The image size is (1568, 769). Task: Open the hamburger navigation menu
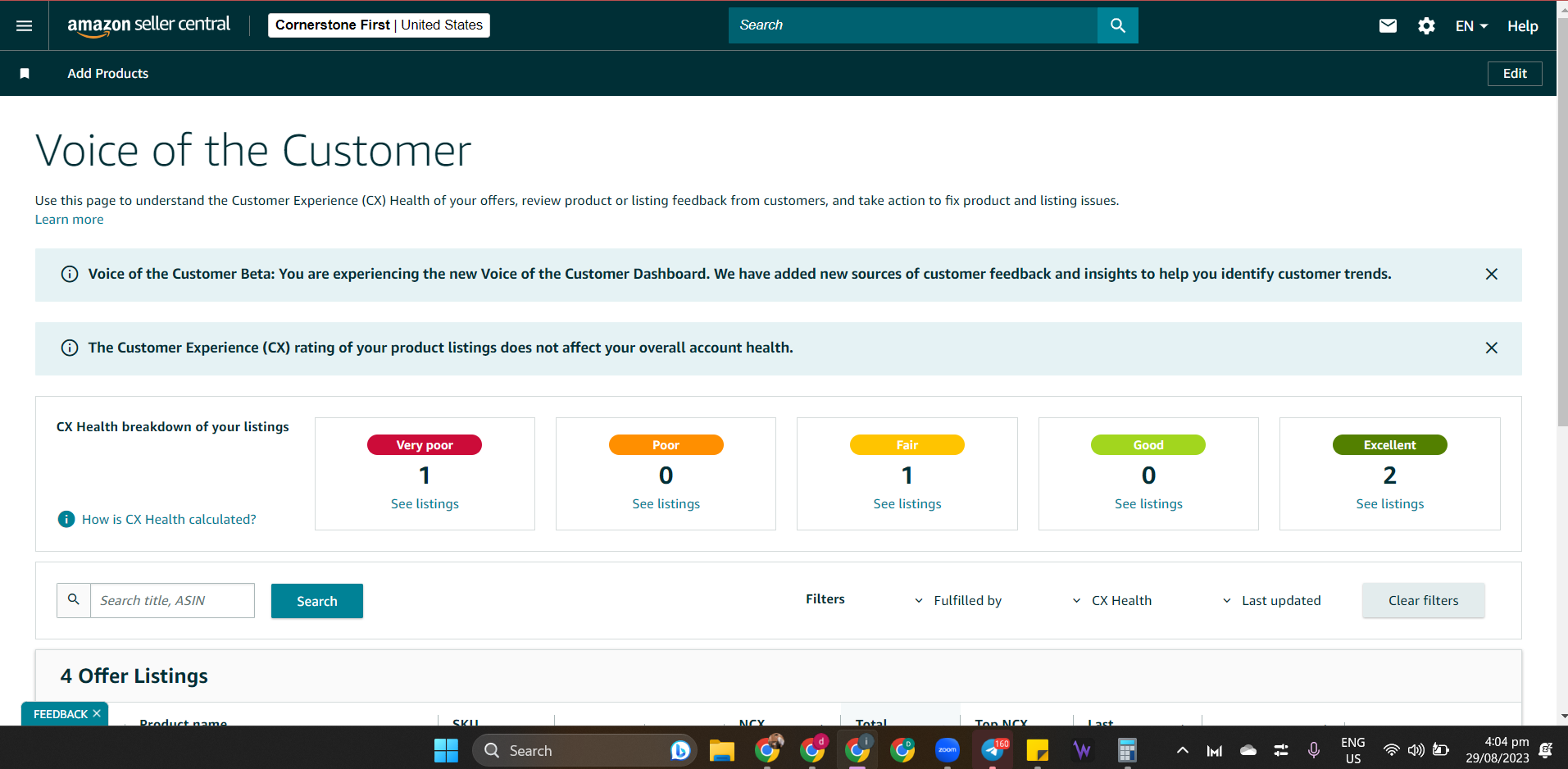pyautogui.click(x=25, y=25)
